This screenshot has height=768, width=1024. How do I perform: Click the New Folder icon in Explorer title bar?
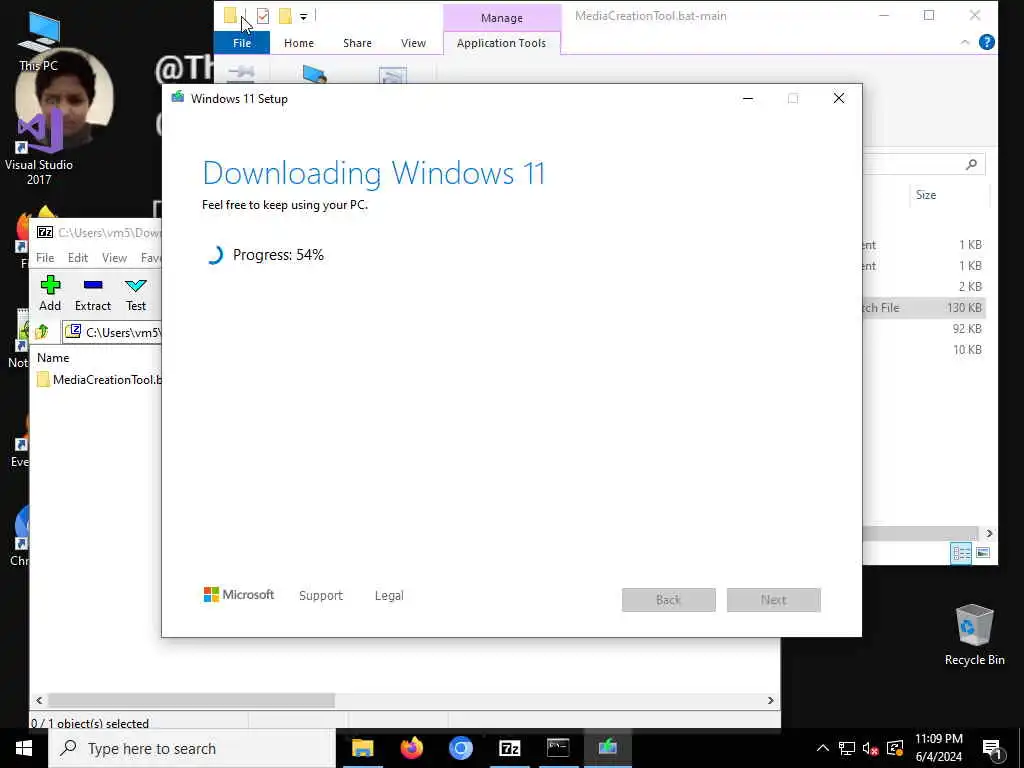(285, 16)
